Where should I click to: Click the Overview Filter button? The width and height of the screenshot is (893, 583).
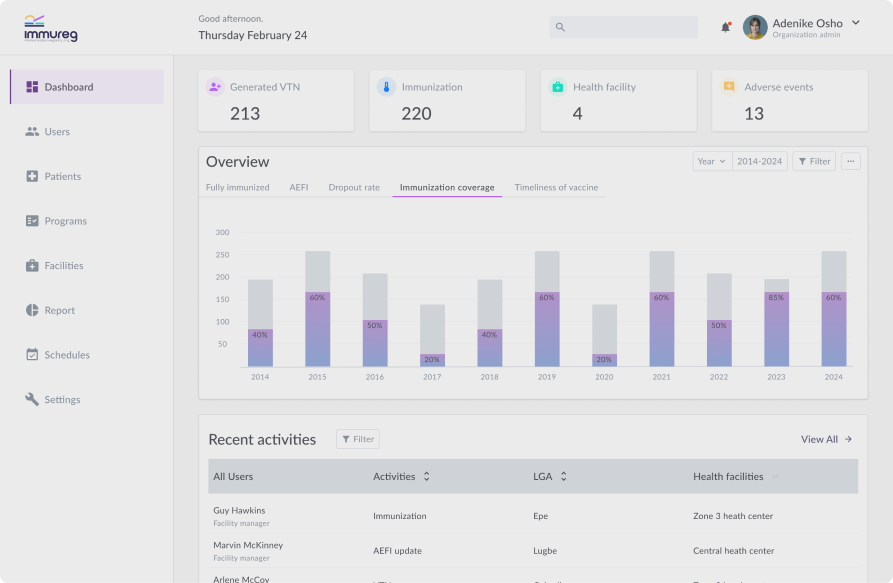(x=814, y=161)
